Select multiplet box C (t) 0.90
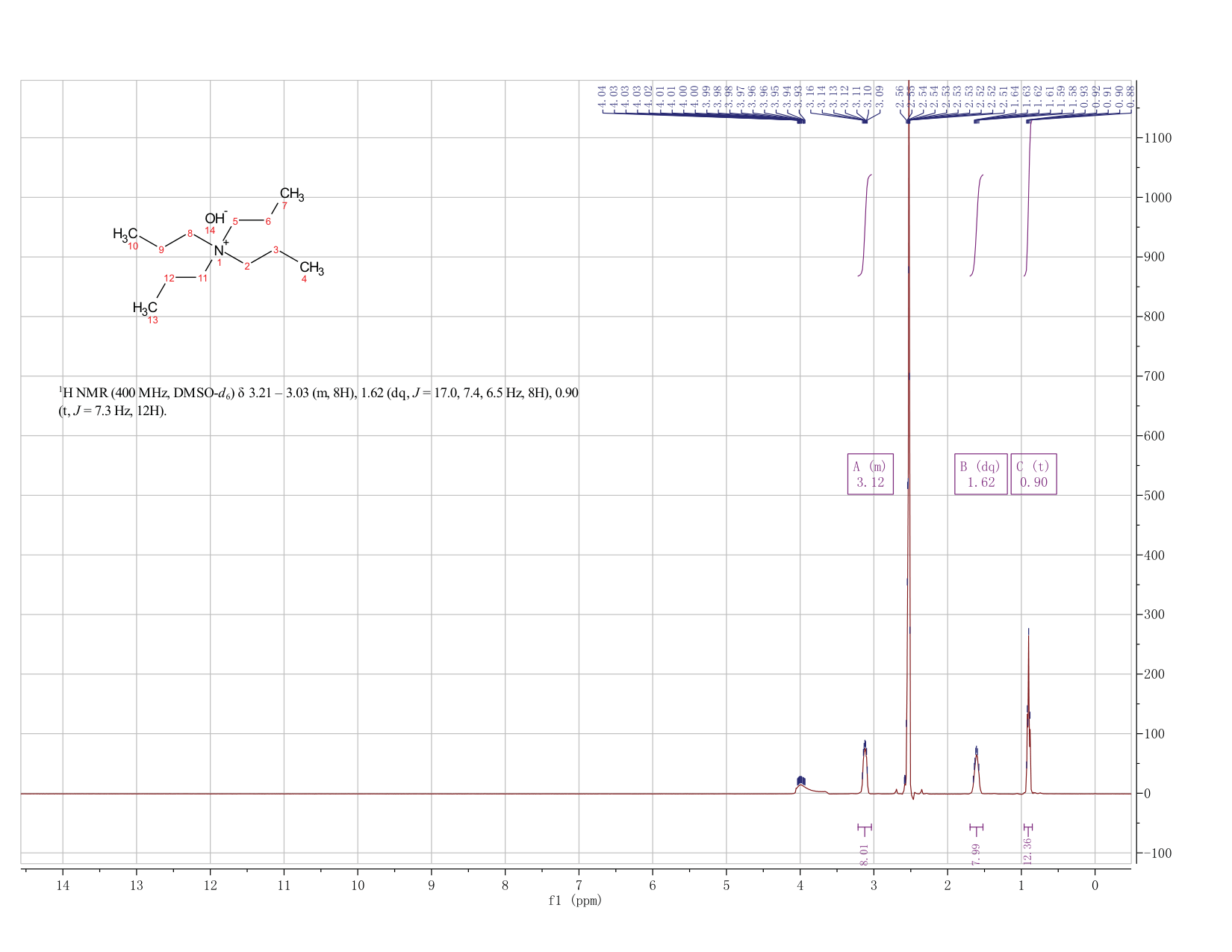The width and height of the screenshot is (1232, 952). coord(1034,474)
